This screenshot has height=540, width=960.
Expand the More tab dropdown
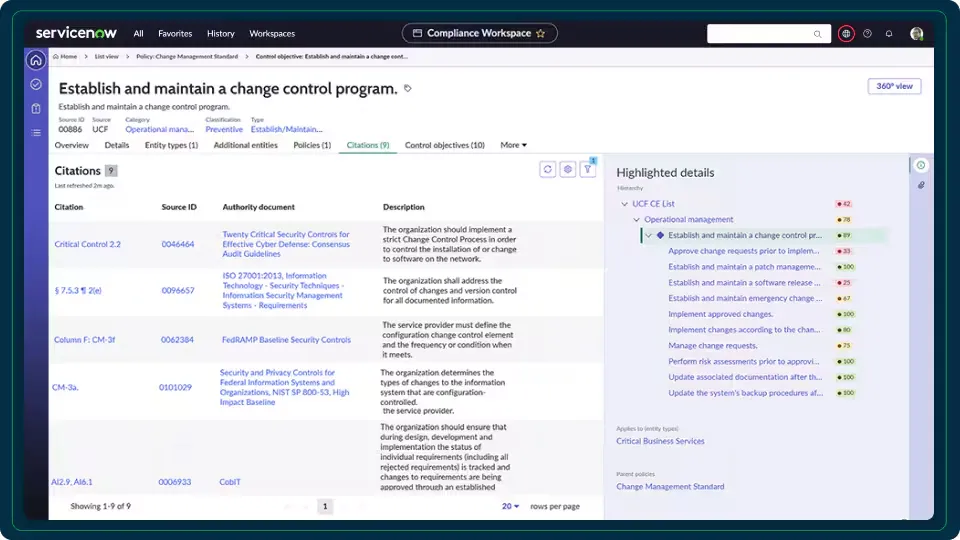(513, 145)
